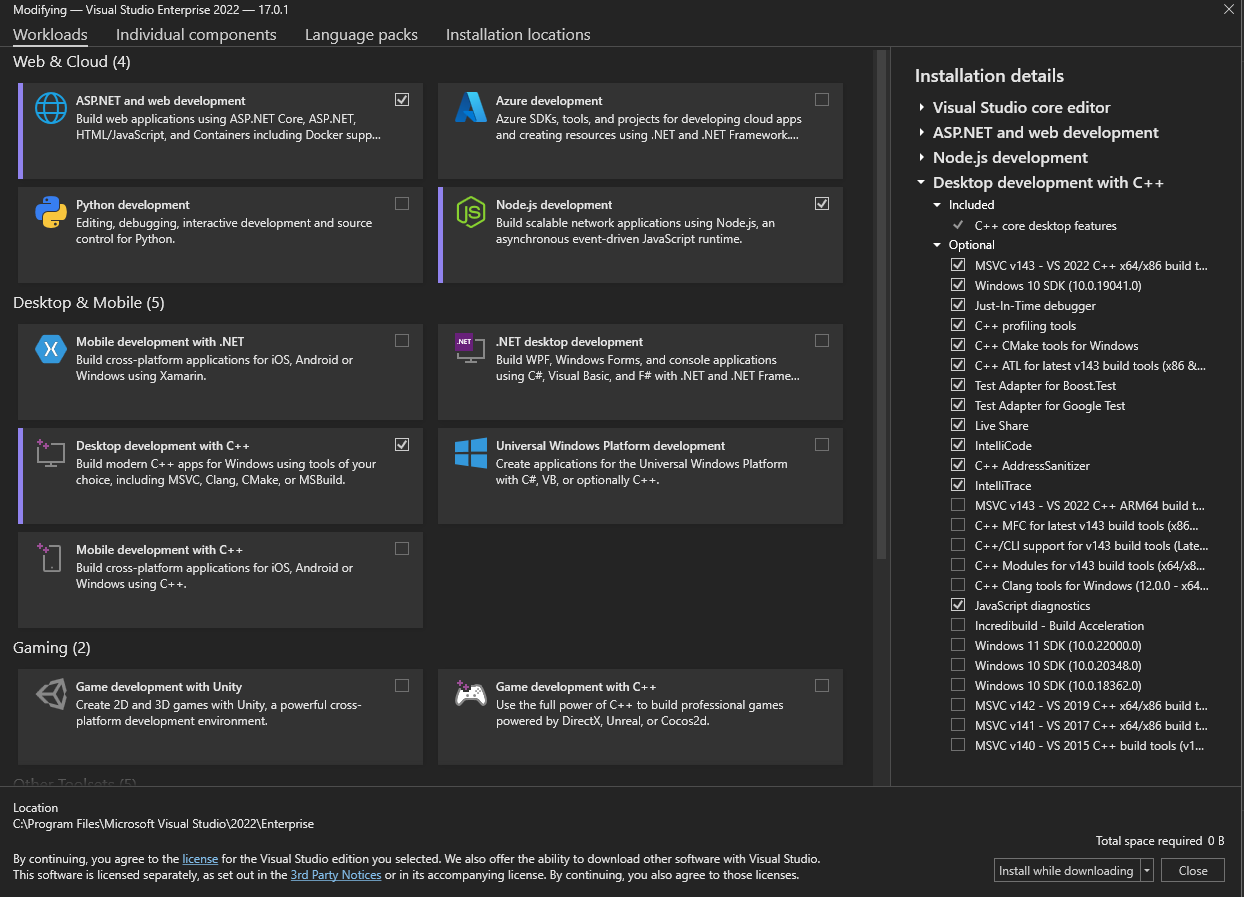Check Windows 10 SDK (10.0.20348.0) option
This screenshot has width=1244, height=897.
[958, 665]
